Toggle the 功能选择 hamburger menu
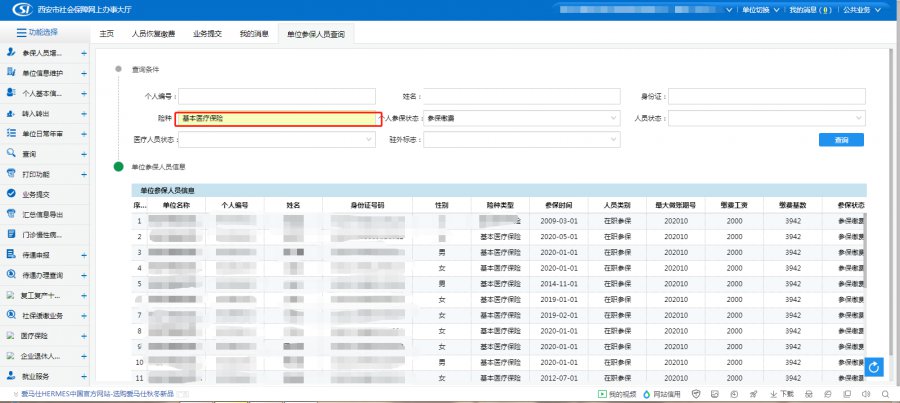Screen dimensions: 900x403 [21, 32]
